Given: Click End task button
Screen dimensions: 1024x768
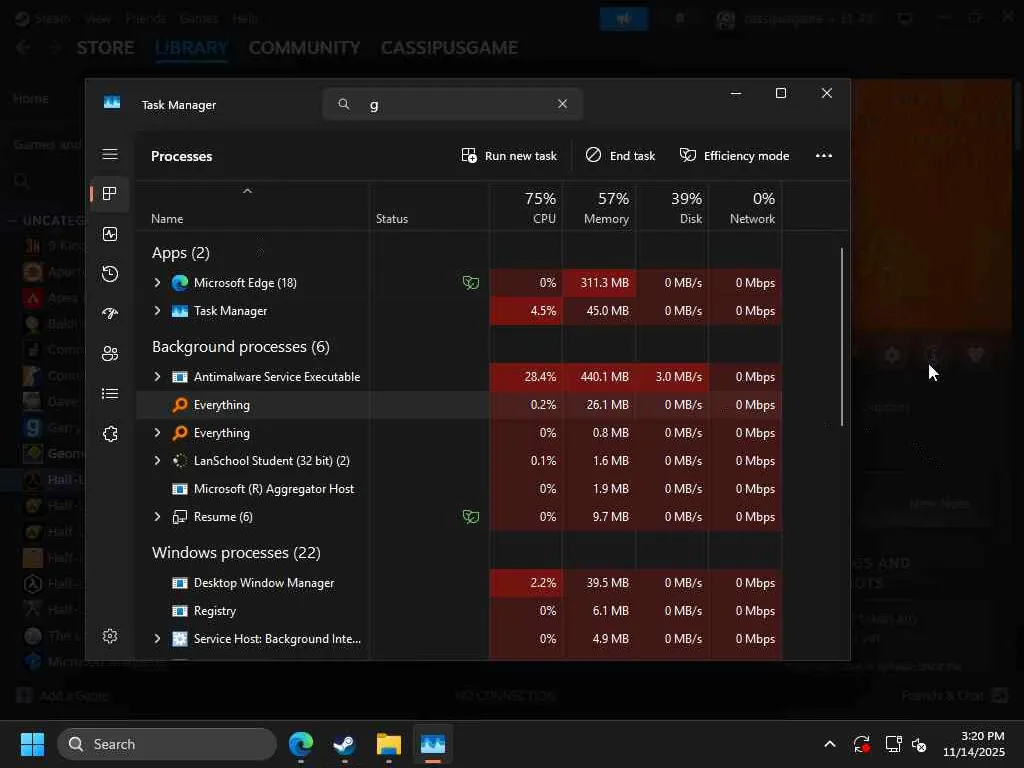Looking at the screenshot, I should pos(620,155).
